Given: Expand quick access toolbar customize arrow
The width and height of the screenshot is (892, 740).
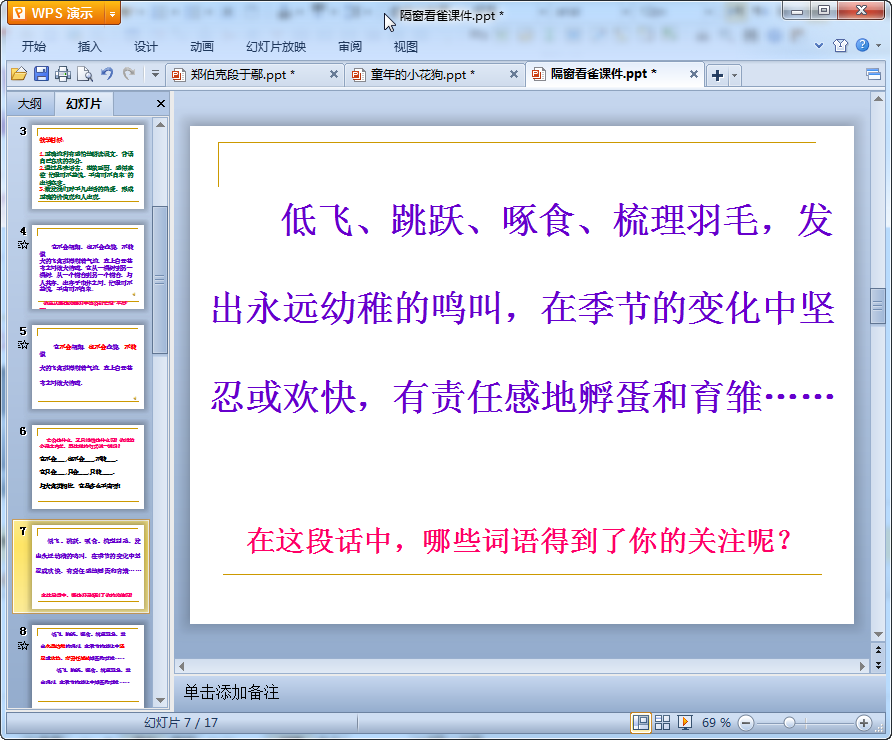Looking at the screenshot, I should point(155,74).
